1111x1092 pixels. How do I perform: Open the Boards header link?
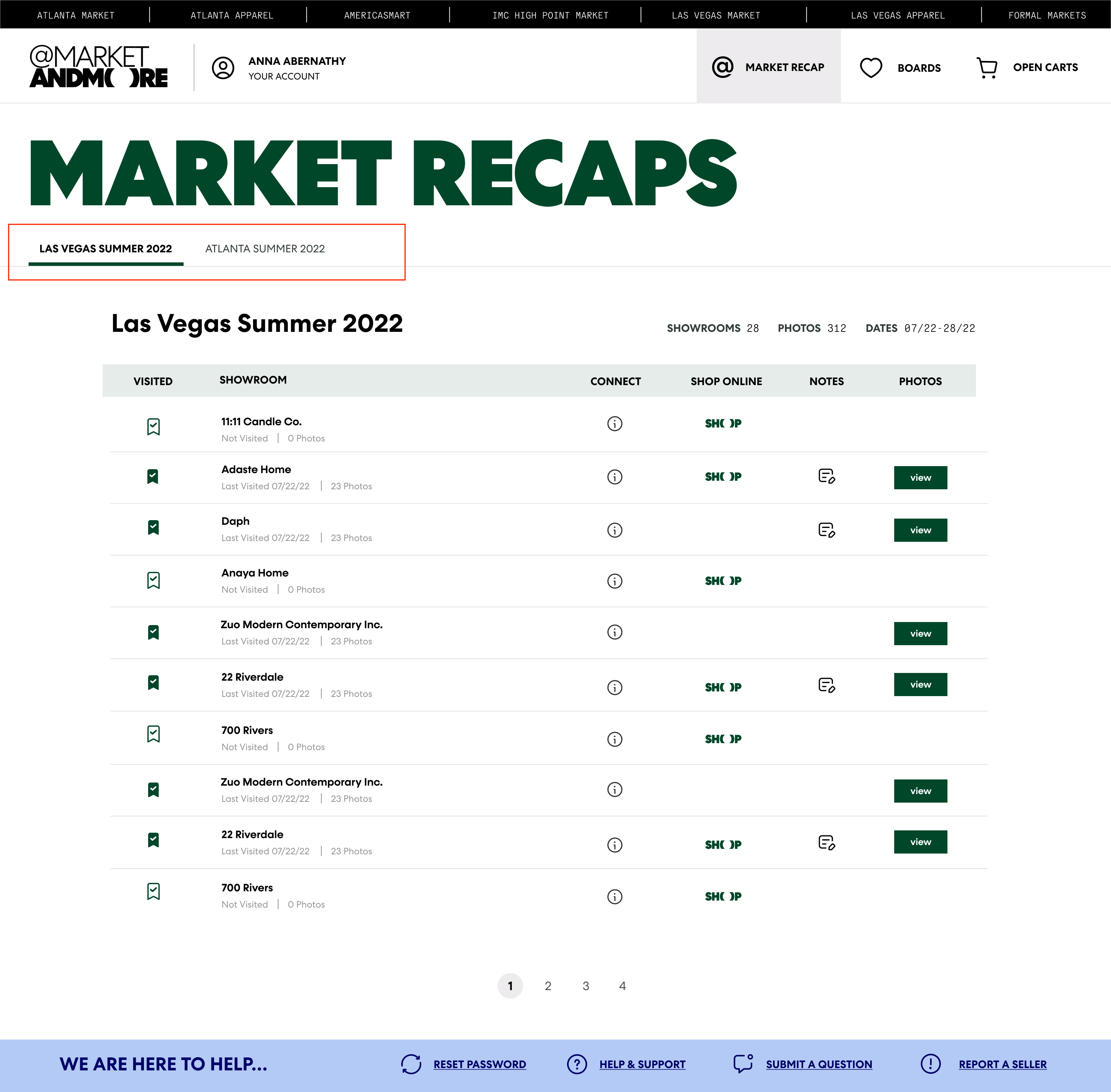coord(919,68)
